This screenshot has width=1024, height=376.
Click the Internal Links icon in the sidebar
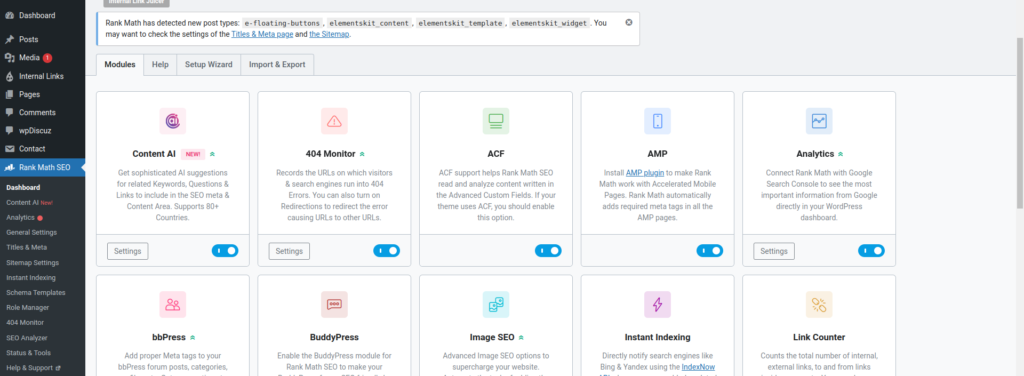tap(9, 76)
